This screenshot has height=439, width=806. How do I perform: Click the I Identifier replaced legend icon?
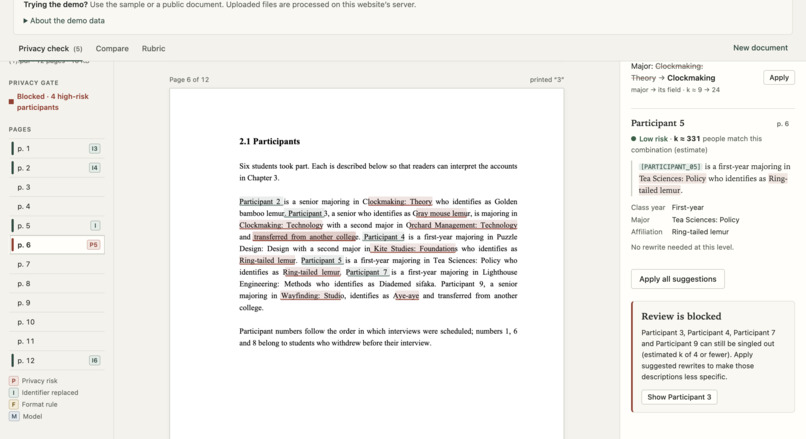point(13,393)
